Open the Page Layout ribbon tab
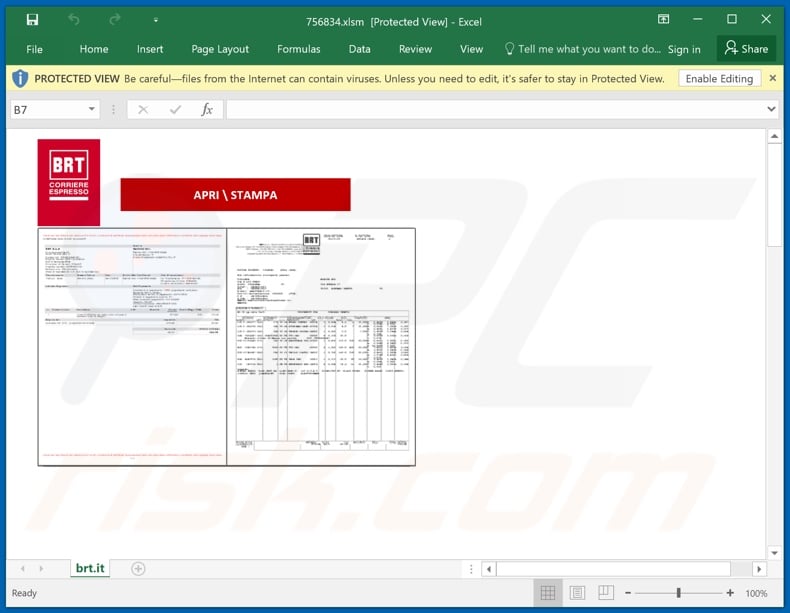Image resolution: width=790 pixels, height=613 pixels. coord(220,49)
